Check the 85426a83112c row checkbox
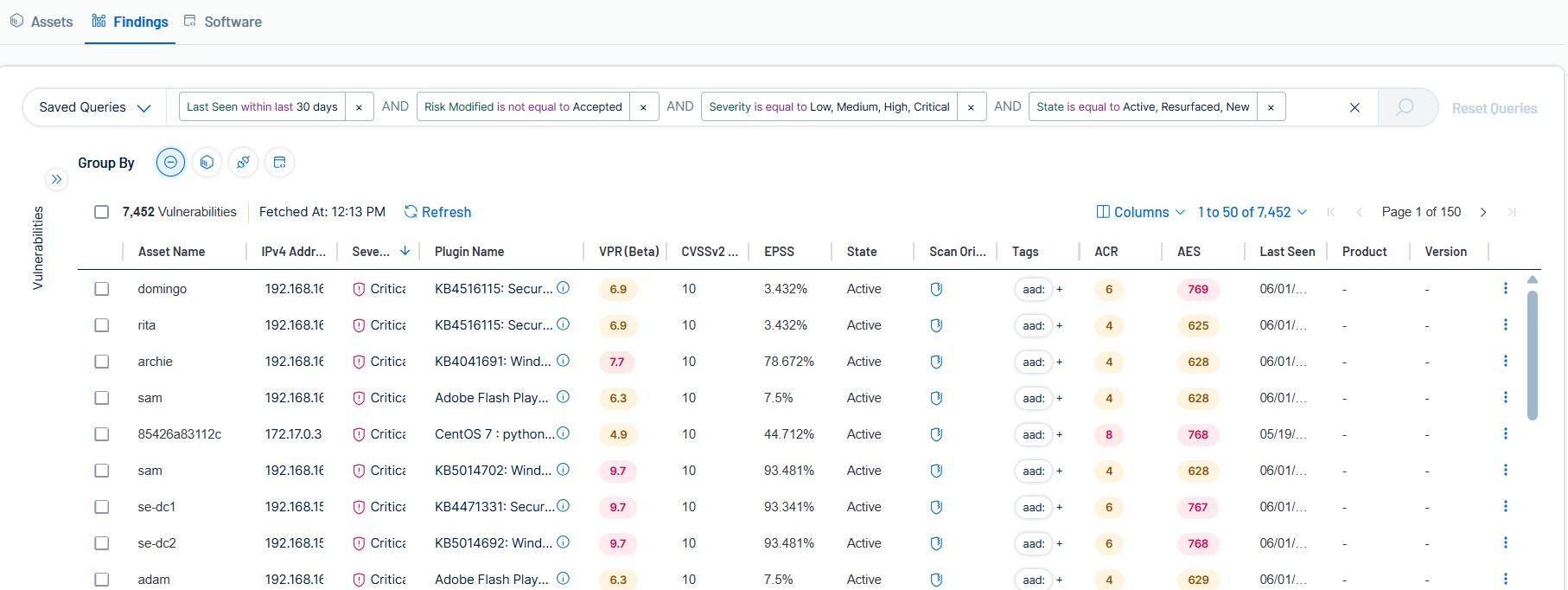1568x590 pixels. 102,434
